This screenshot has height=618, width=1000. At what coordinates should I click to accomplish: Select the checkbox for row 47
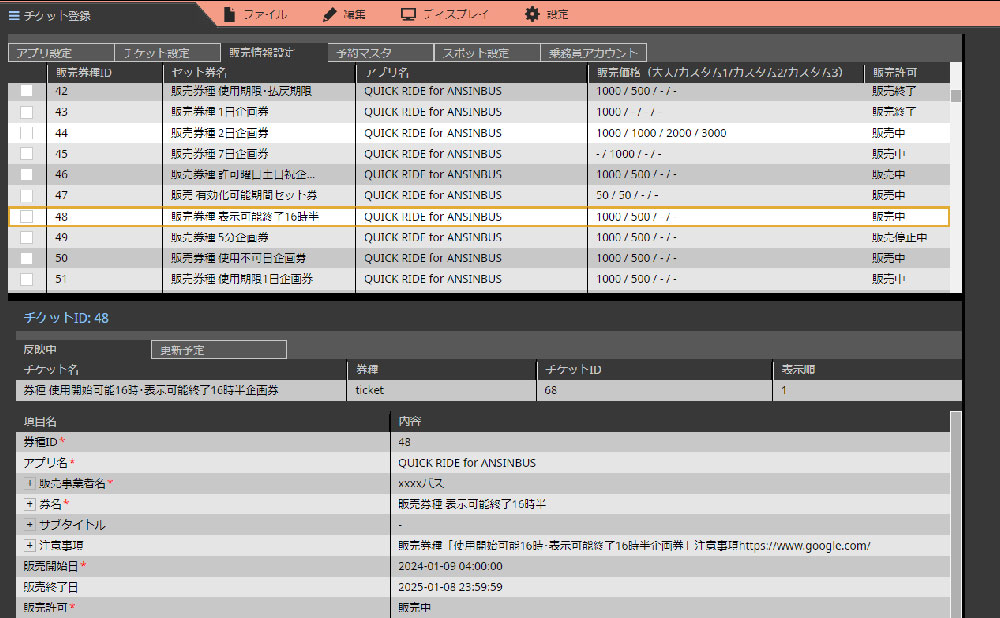point(26,196)
